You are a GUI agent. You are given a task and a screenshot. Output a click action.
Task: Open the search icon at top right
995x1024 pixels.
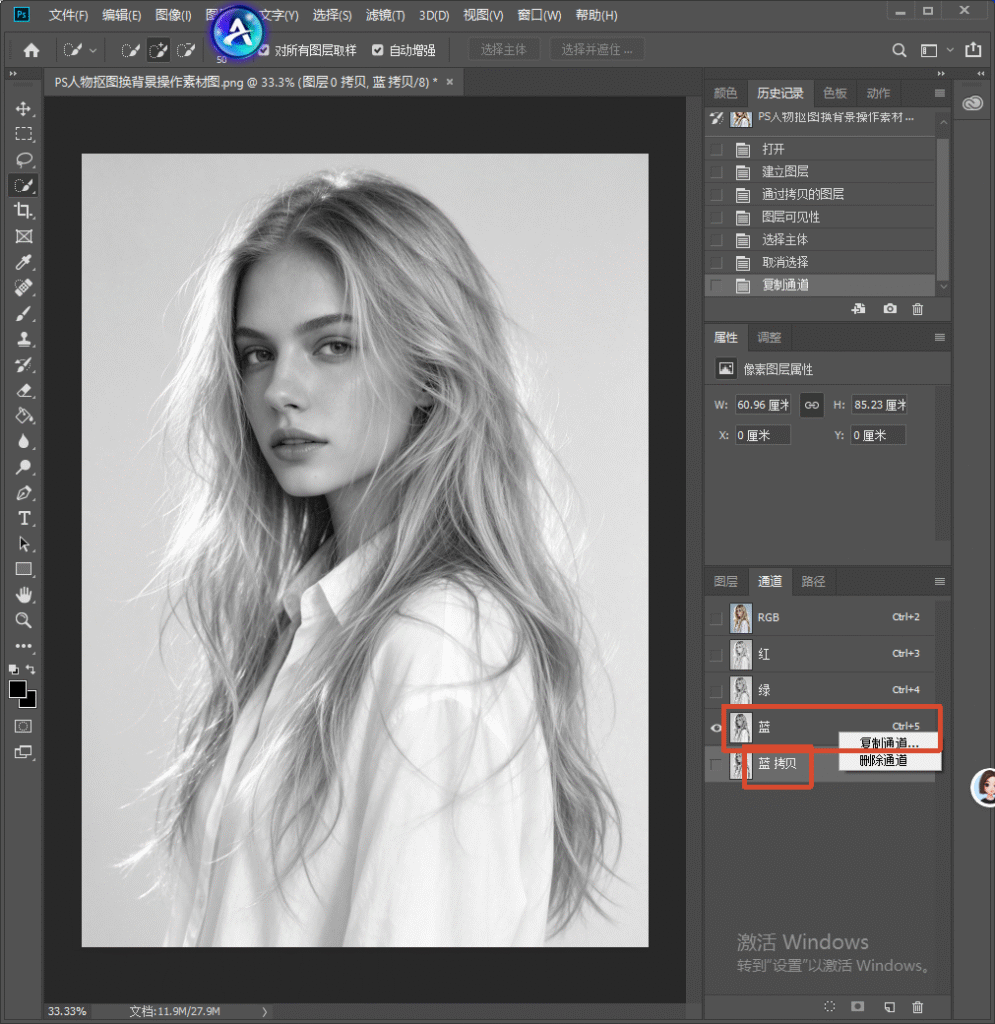point(899,50)
